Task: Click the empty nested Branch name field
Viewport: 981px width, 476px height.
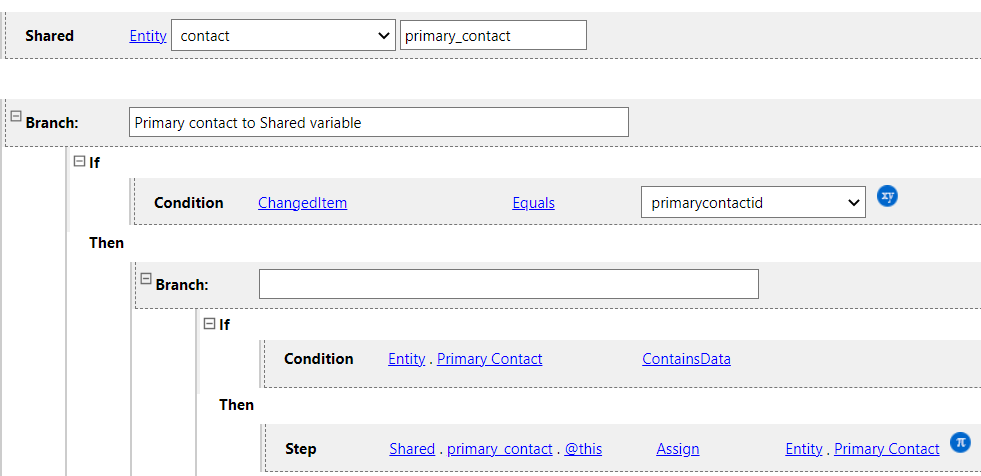Action: [x=508, y=284]
